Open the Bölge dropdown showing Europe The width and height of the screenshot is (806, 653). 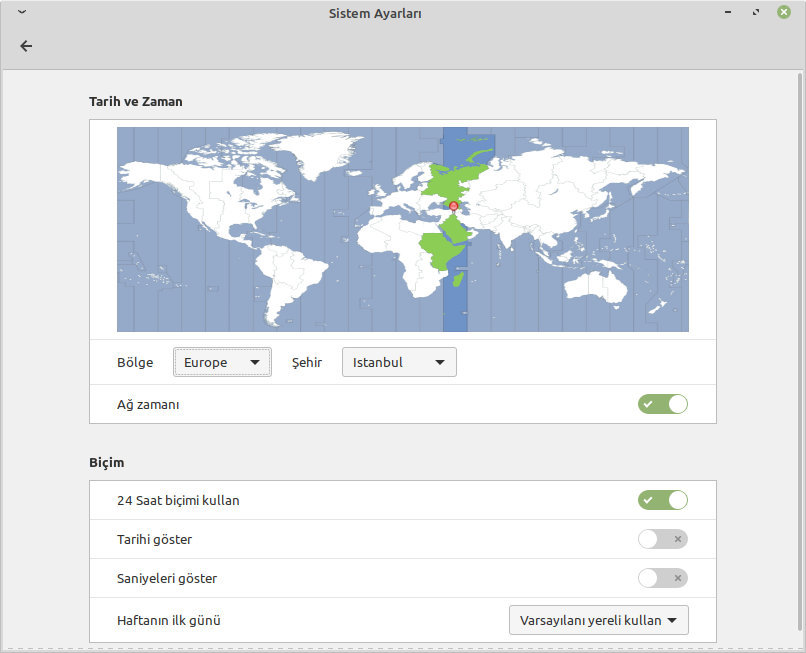222,362
